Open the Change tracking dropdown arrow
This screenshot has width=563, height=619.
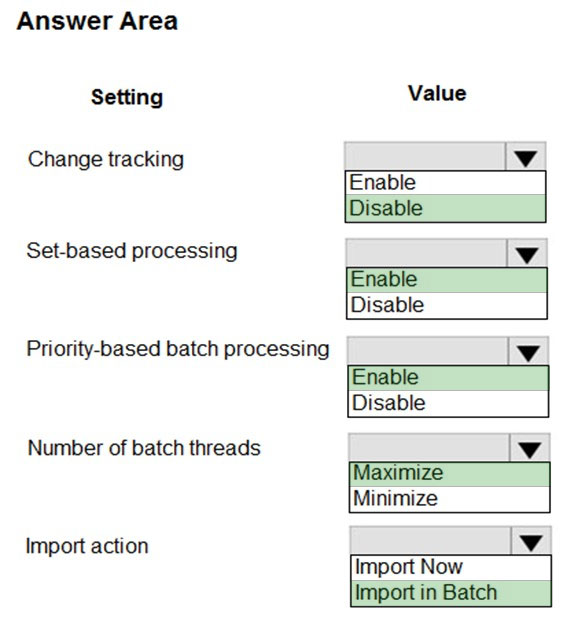click(525, 157)
